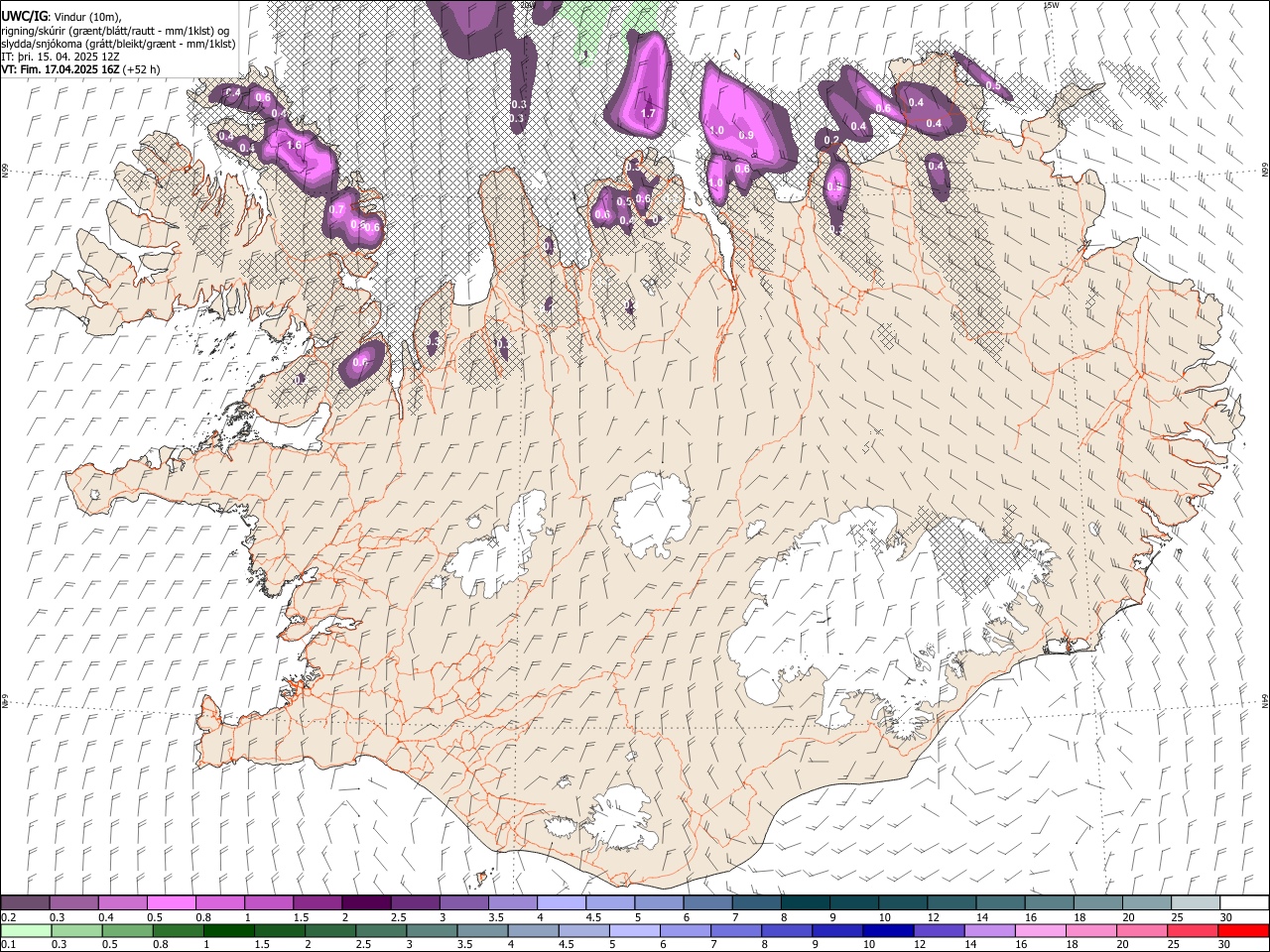Select the light pink 16 rain legend swatch
Viewport: 1270px width, 952px height.
click(x=1041, y=931)
